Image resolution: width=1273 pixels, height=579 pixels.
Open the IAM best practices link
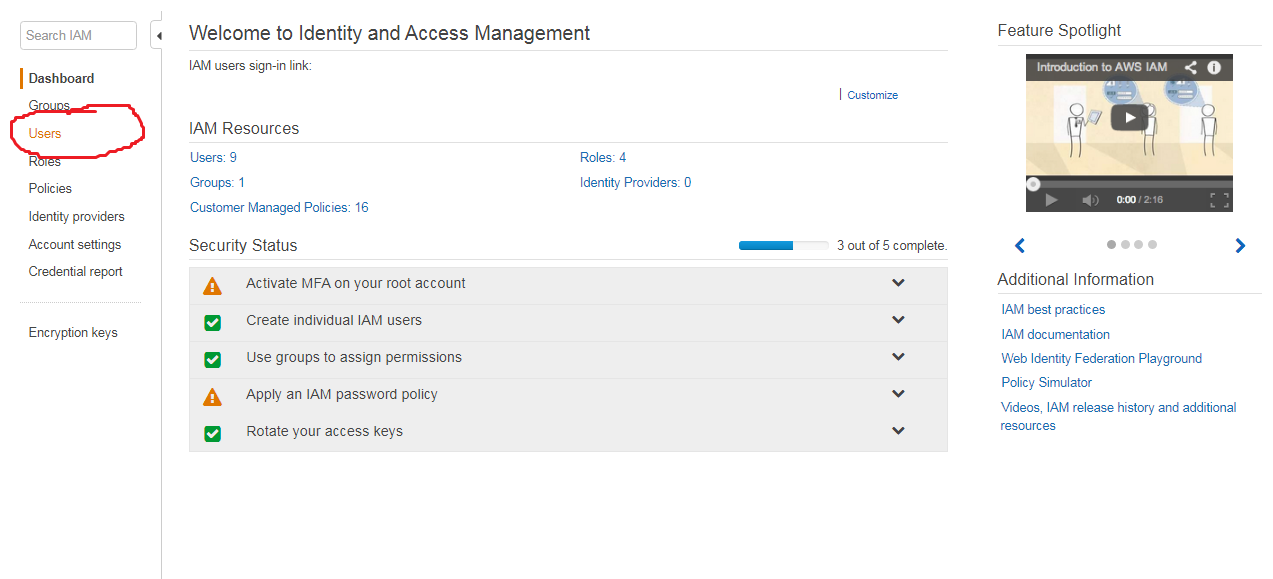[x=1053, y=310]
